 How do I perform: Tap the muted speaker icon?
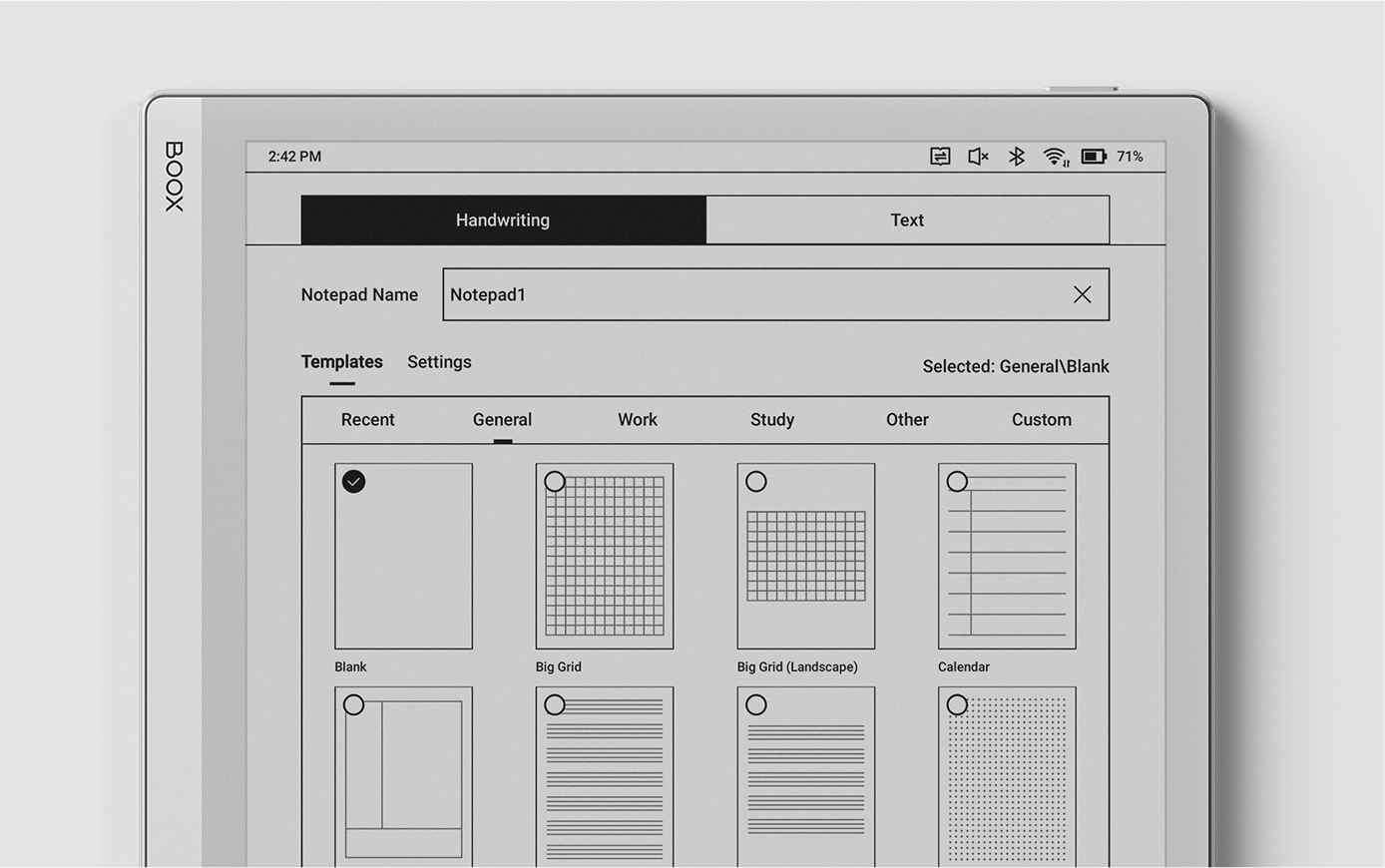point(977,157)
